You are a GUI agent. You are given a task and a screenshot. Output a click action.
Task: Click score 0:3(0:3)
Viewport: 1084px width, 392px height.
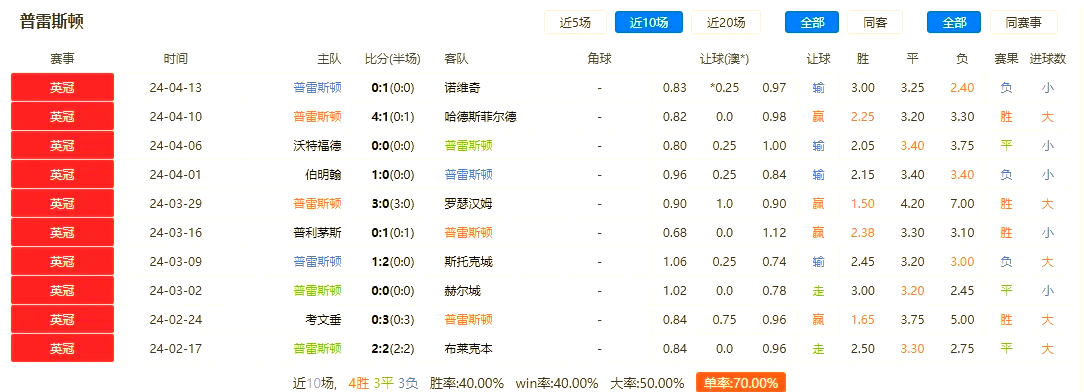392,320
